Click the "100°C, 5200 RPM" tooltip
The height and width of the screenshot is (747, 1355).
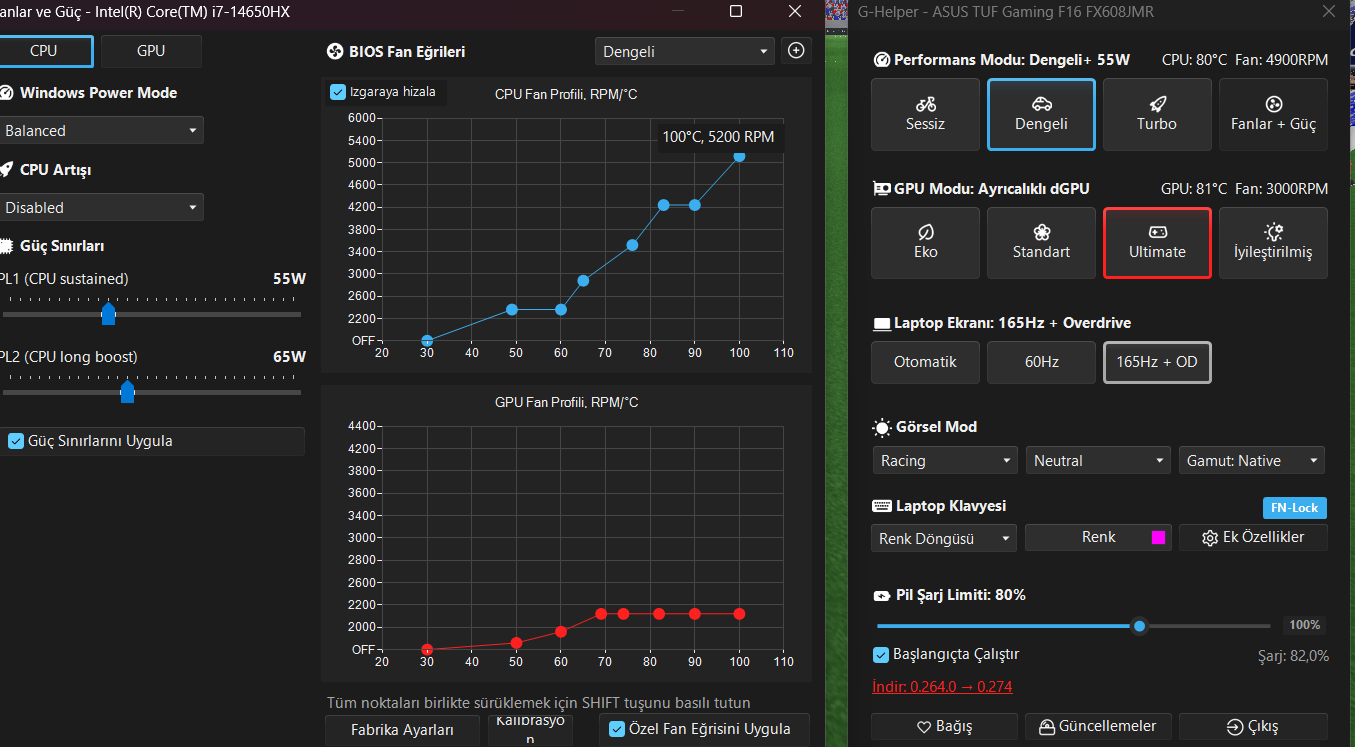pyautogui.click(x=718, y=136)
